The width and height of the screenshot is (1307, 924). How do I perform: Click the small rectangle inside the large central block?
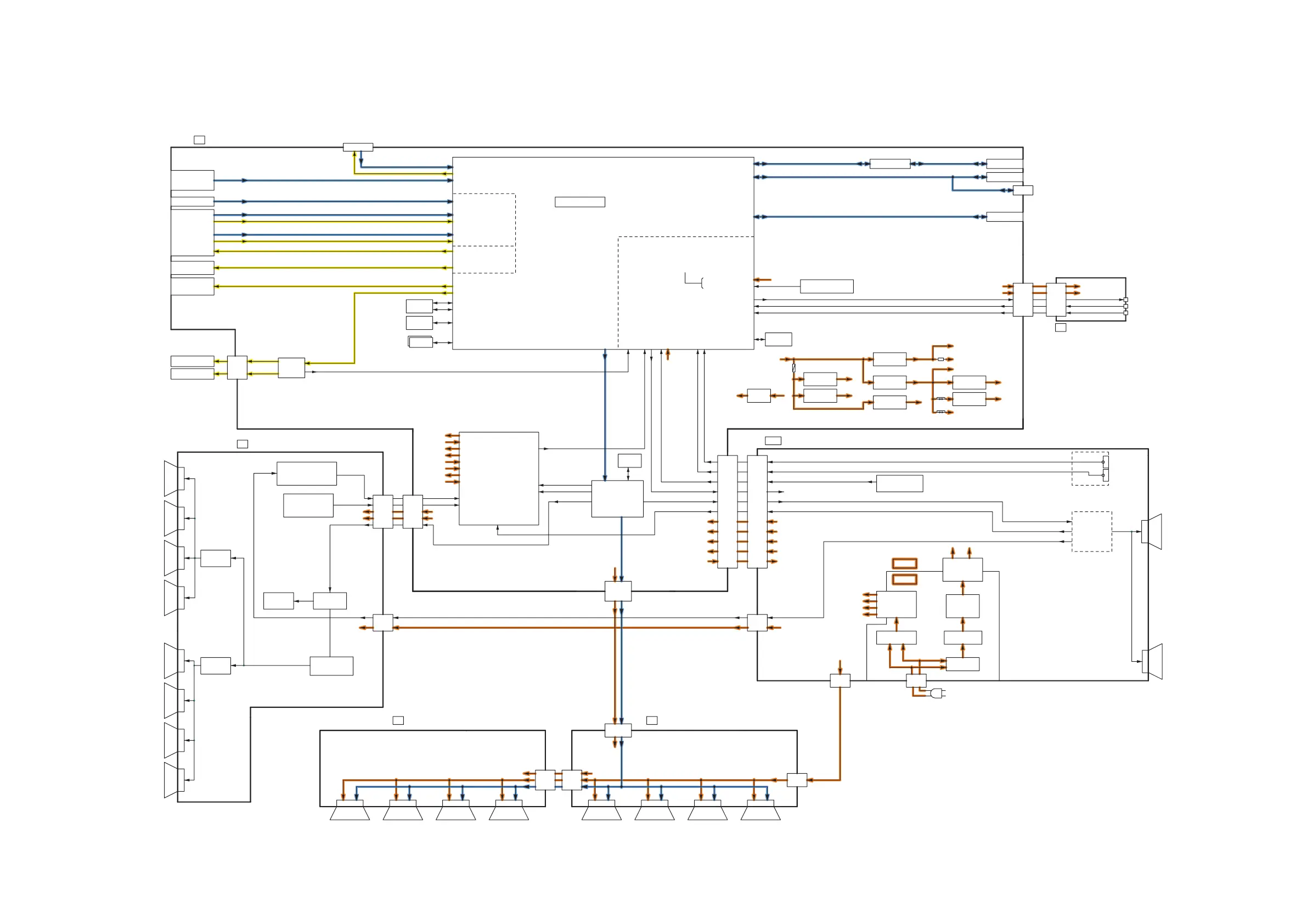point(579,202)
